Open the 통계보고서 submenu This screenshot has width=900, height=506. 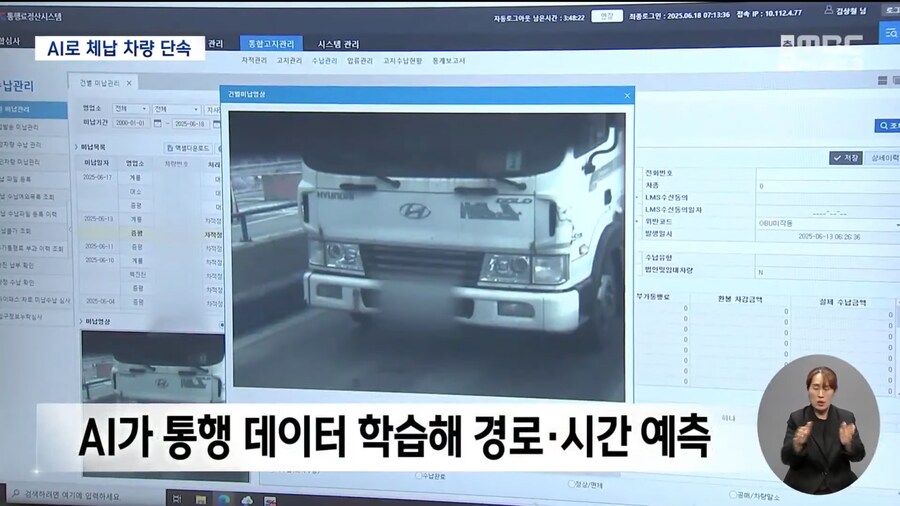pyautogui.click(x=449, y=60)
